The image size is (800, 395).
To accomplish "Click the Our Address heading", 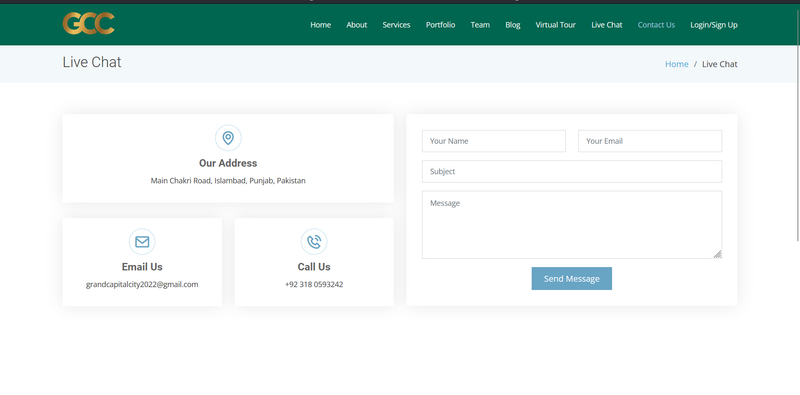I will pyautogui.click(x=228, y=163).
